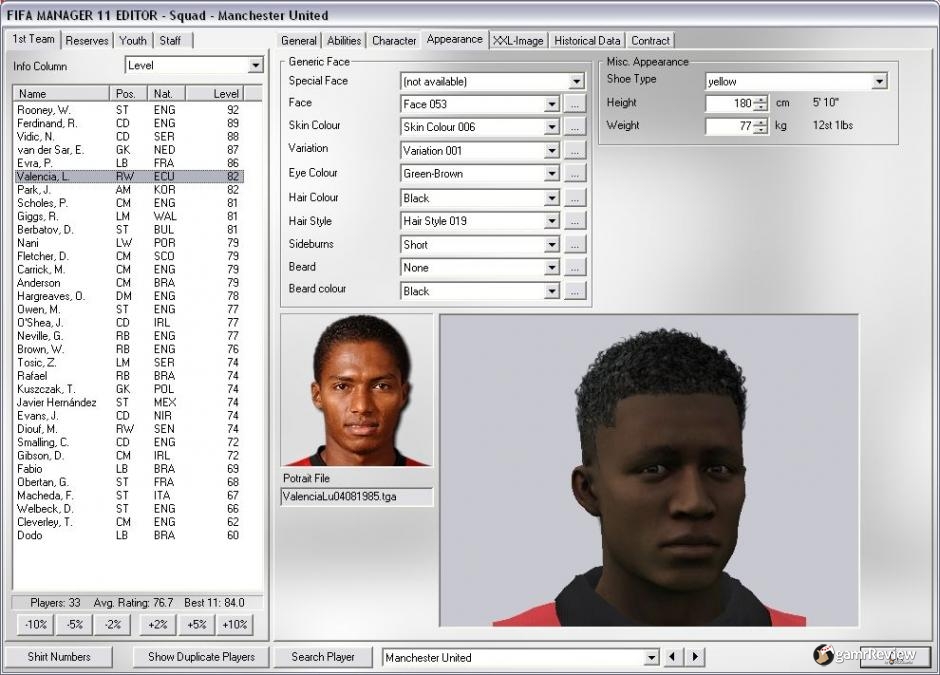The image size is (940, 675).
Task: Sort list by Pos. column header
Action: 128,94
